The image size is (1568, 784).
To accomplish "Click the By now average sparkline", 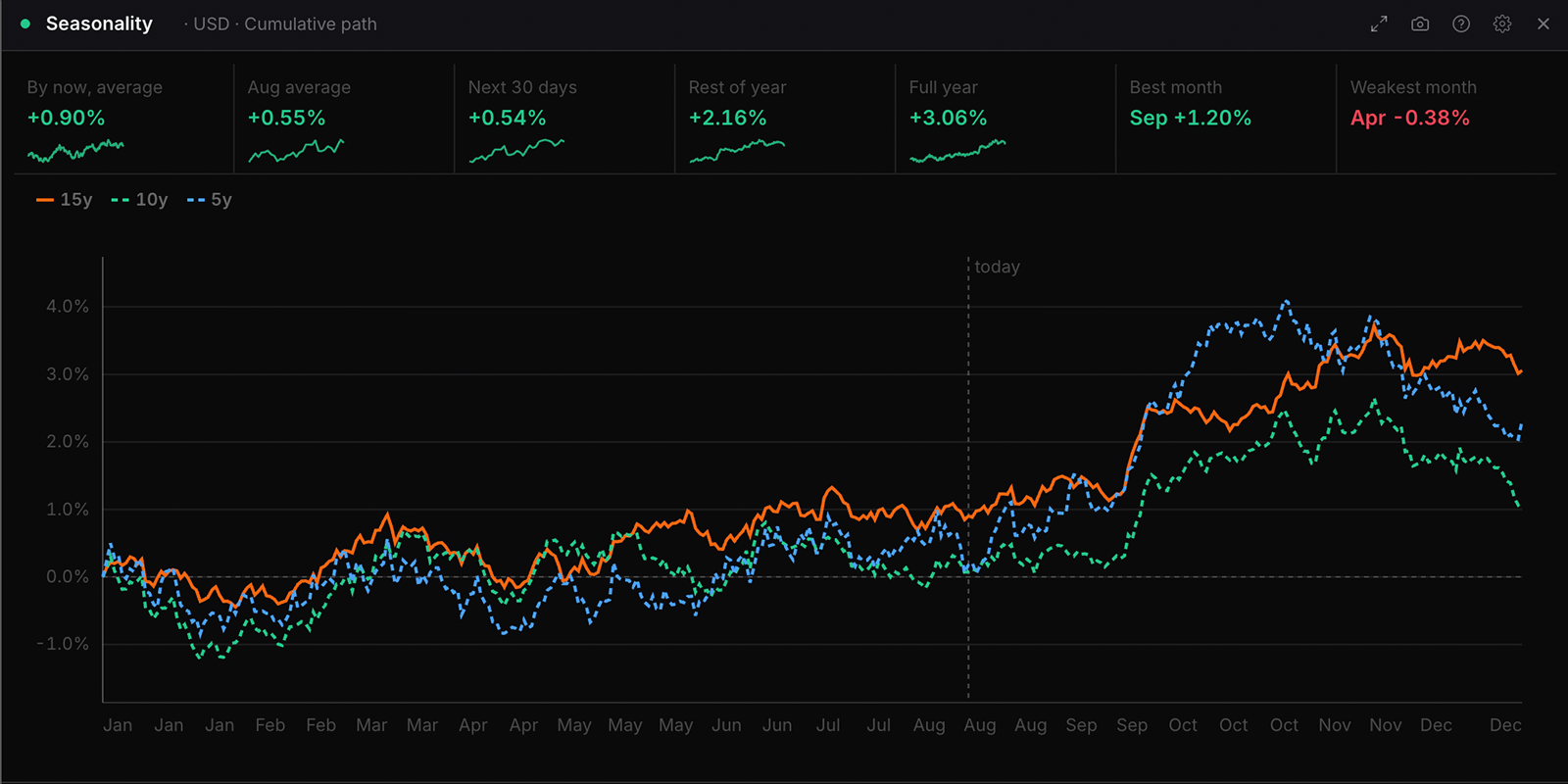I will click(75, 151).
